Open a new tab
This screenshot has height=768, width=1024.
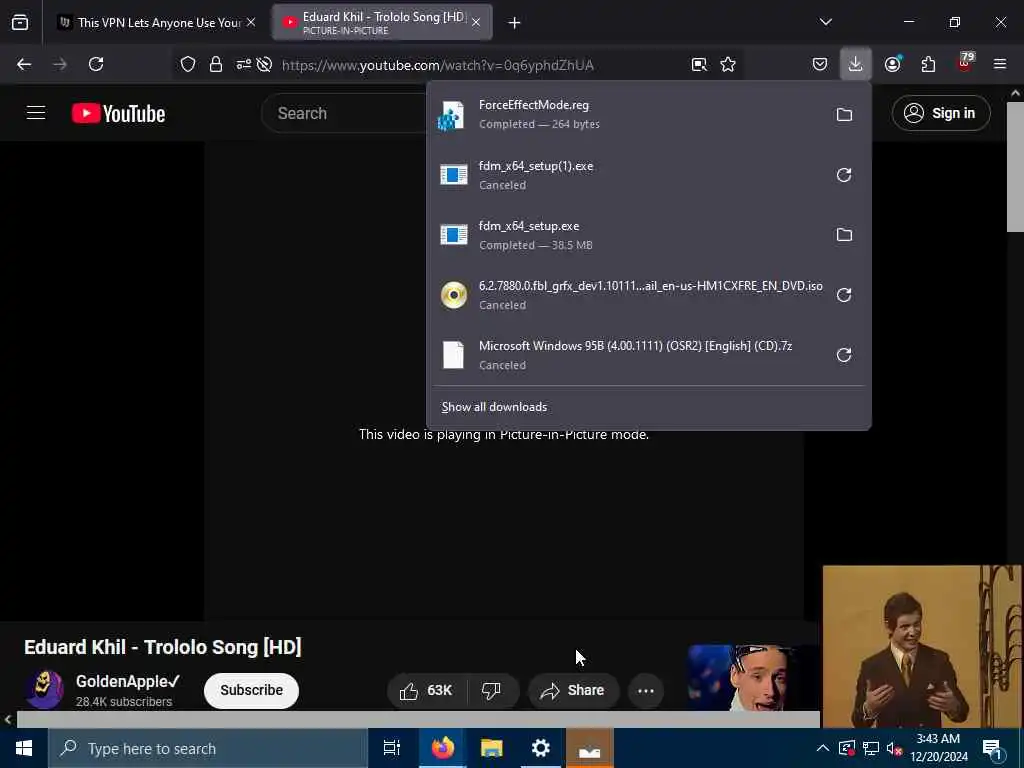point(514,23)
